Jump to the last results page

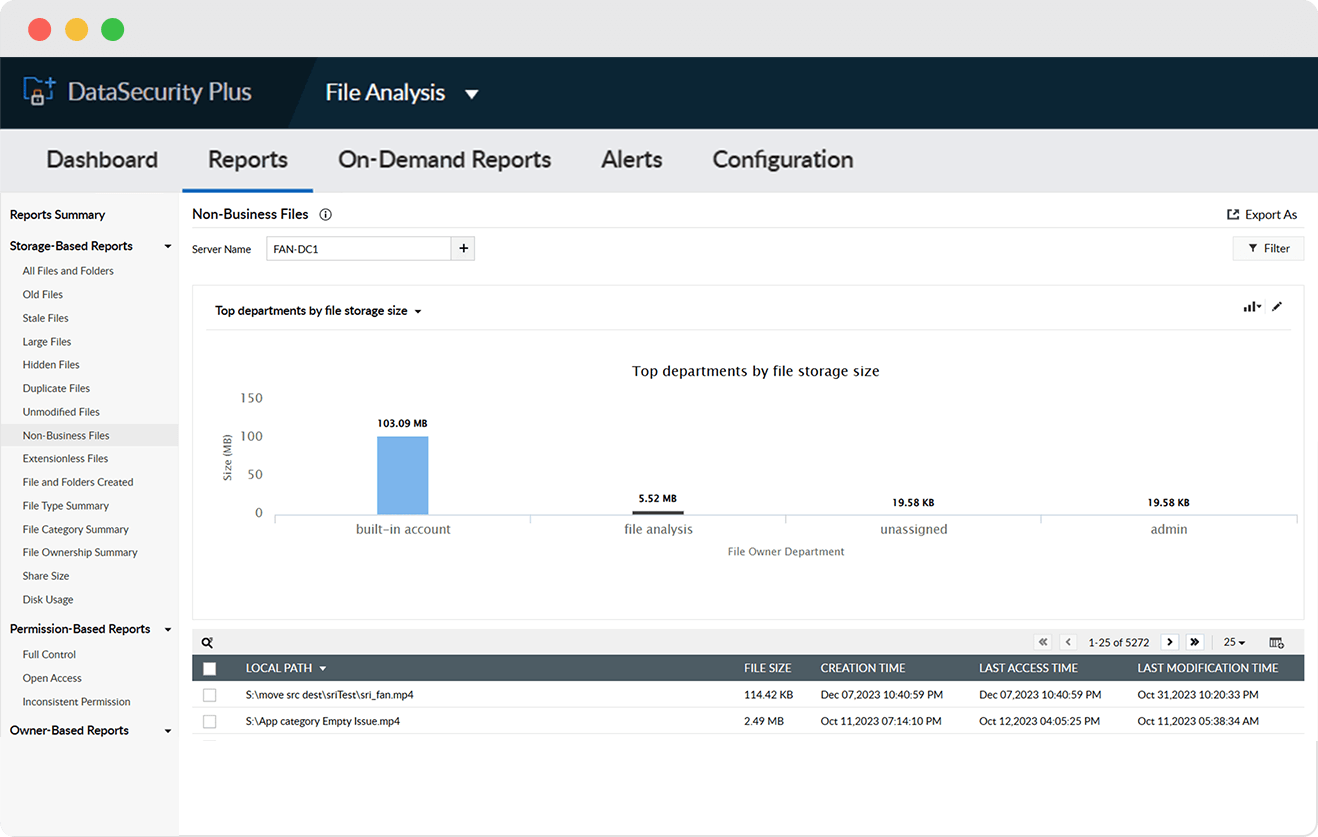click(x=1194, y=642)
